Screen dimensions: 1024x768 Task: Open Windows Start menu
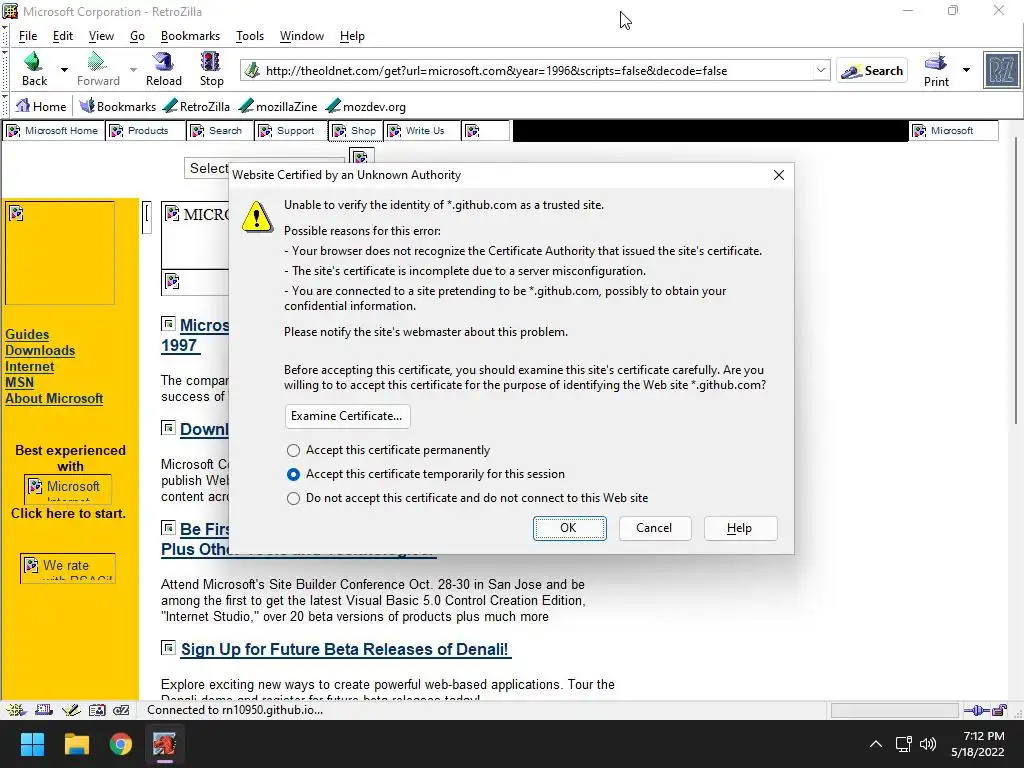click(x=32, y=744)
